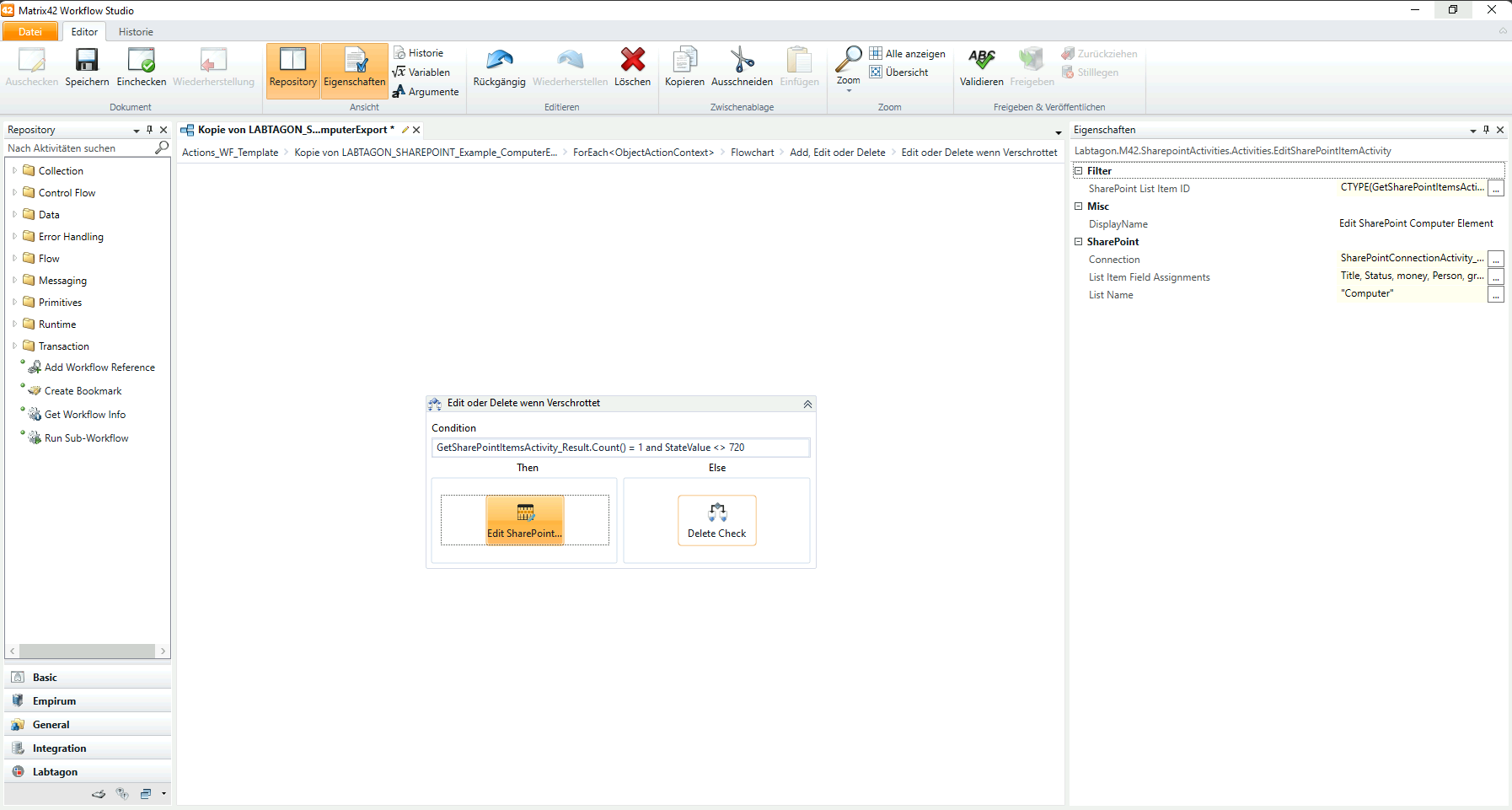The height and width of the screenshot is (810, 1512).
Task: Switch to the Historie ribbon tab
Action: coord(136,32)
